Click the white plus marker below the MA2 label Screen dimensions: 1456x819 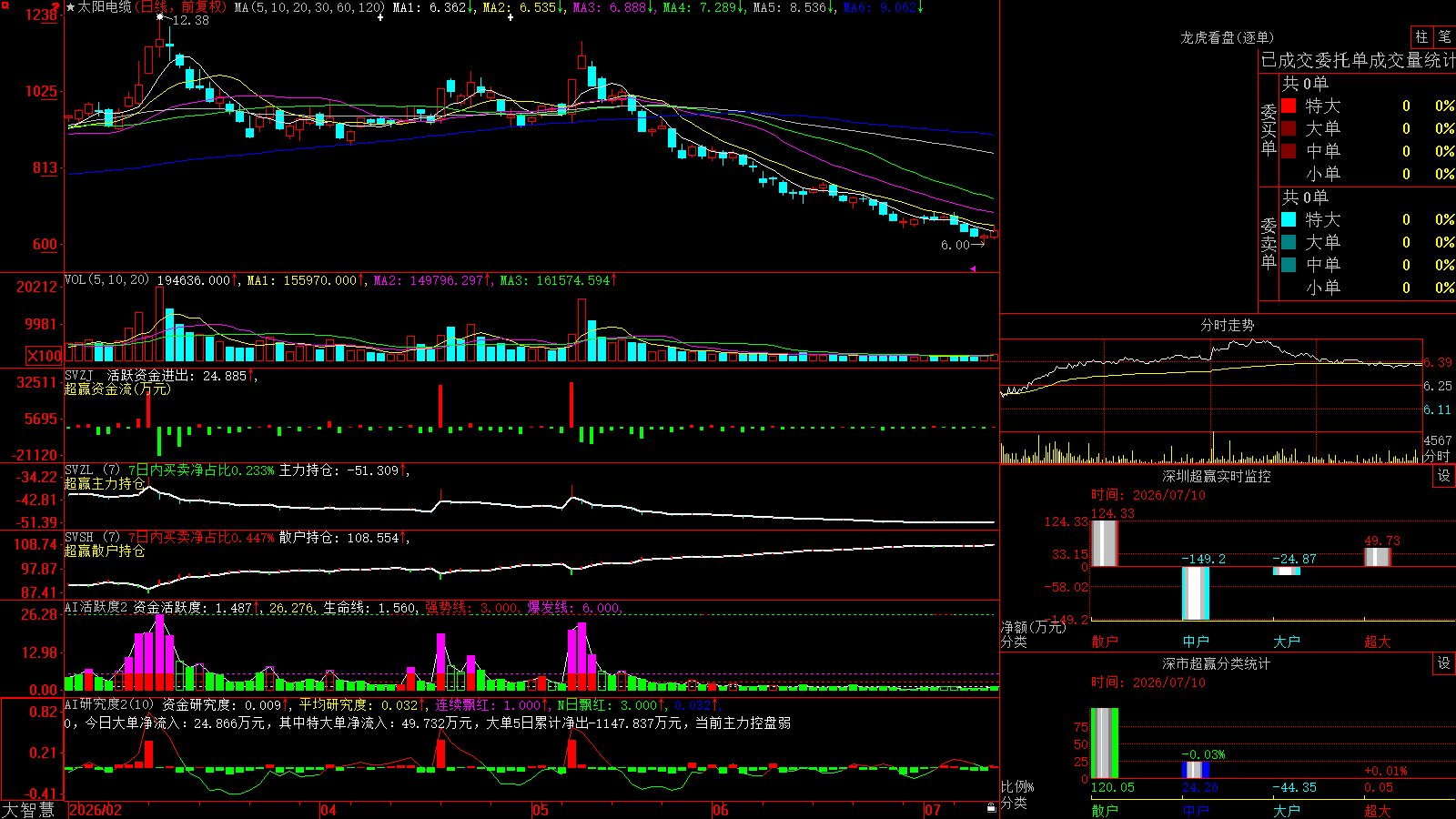click(x=511, y=17)
